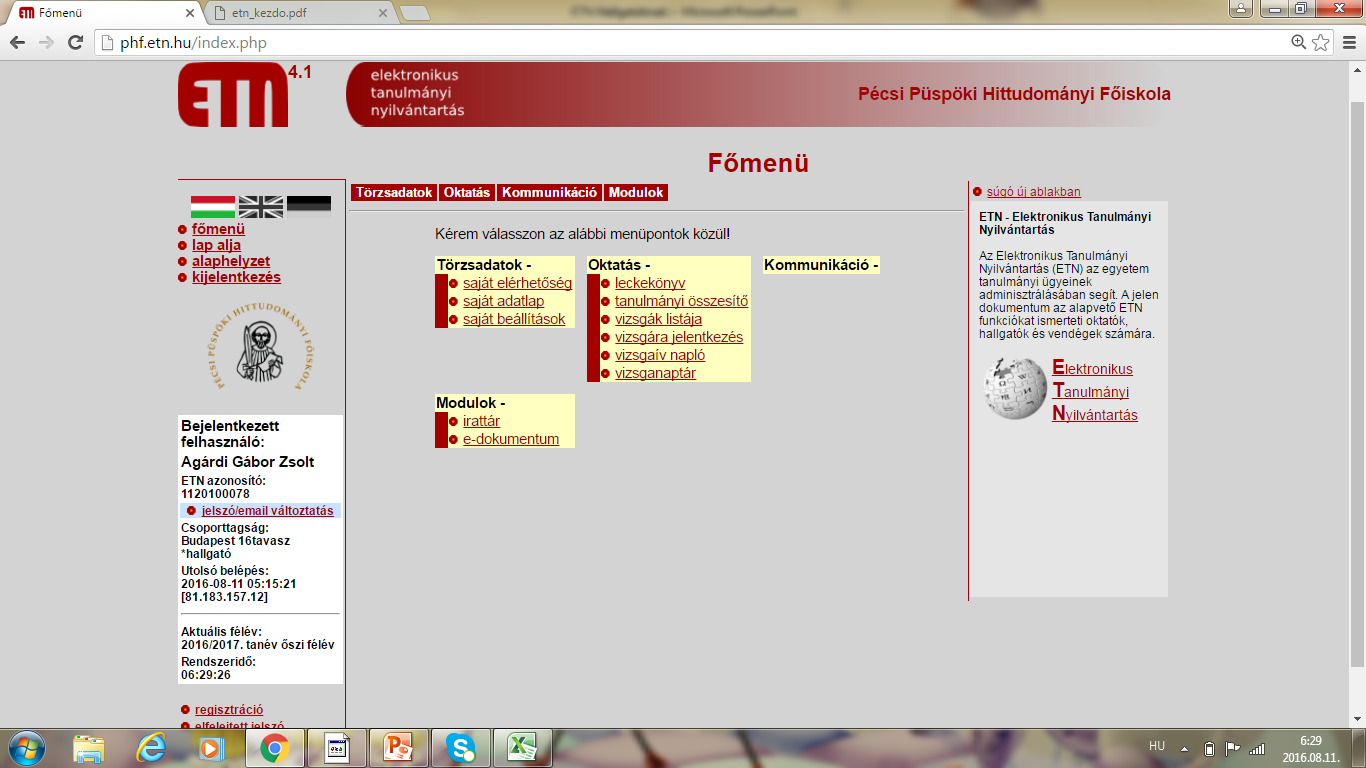1366x768 pixels.
Task: Open the media player taskbar icon
Action: tap(210, 748)
